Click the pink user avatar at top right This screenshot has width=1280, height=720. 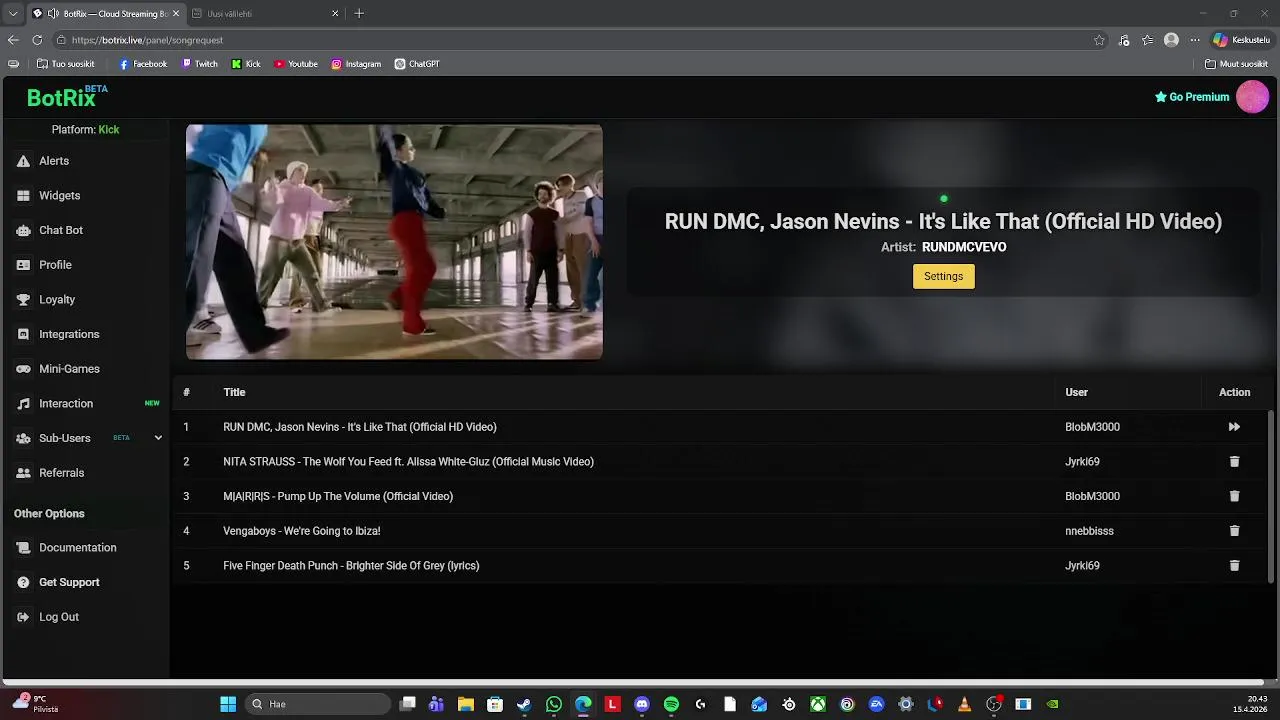1252,97
